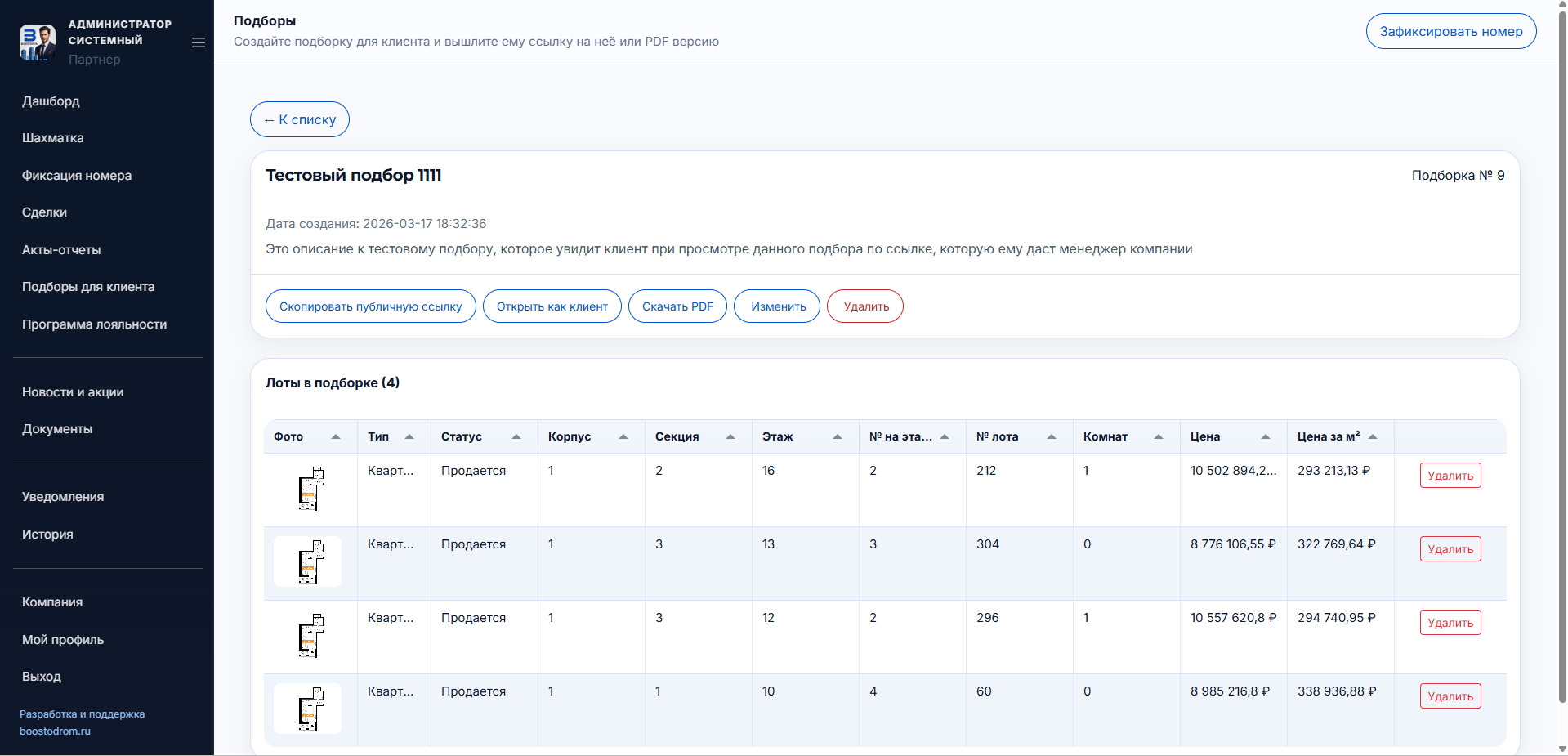This screenshot has height=756, width=1568.
Task: Sort table by Статус column arrow
Action: pyautogui.click(x=516, y=436)
